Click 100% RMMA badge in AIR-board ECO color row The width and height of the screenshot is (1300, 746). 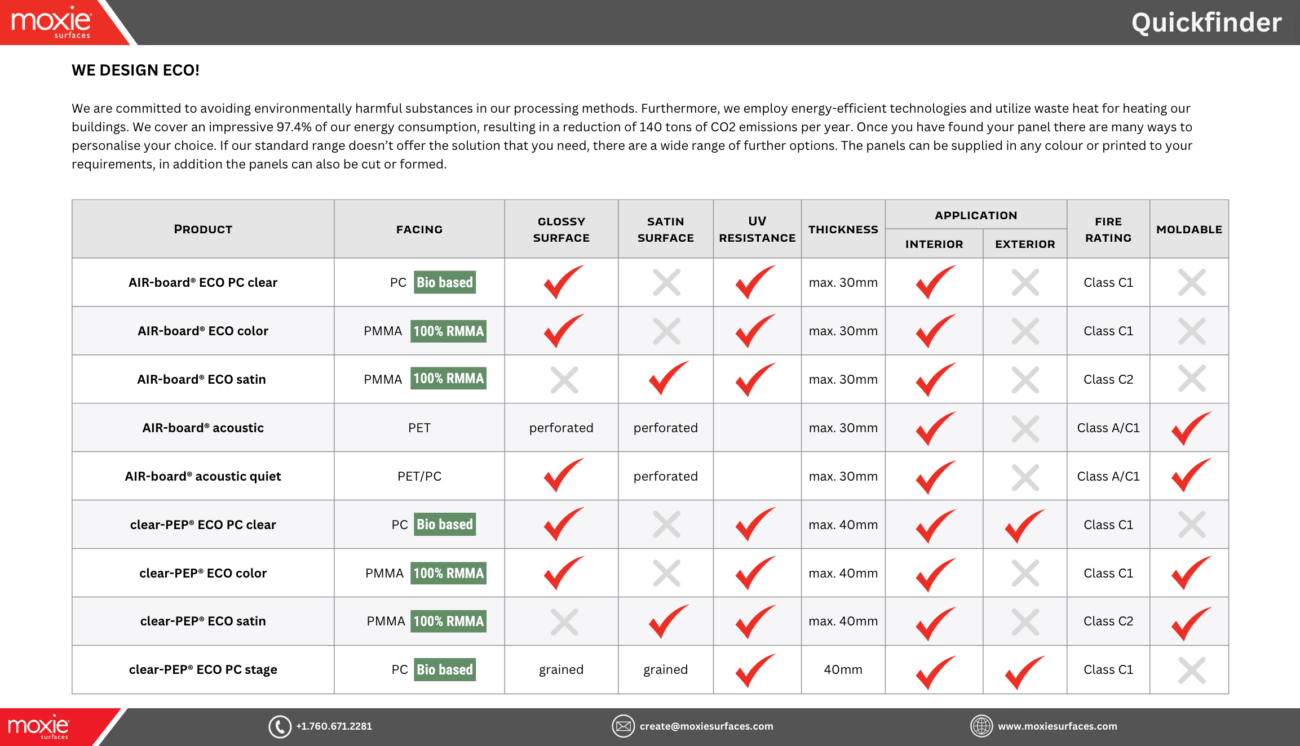click(x=448, y=331)
